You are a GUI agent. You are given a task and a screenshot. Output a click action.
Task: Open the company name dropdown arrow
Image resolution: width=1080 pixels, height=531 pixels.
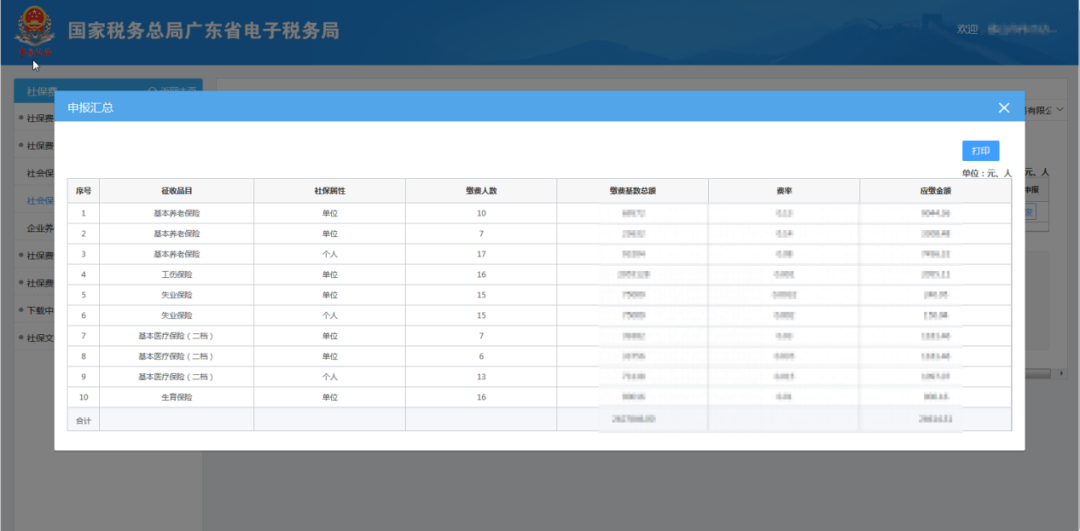point(1059,110)
